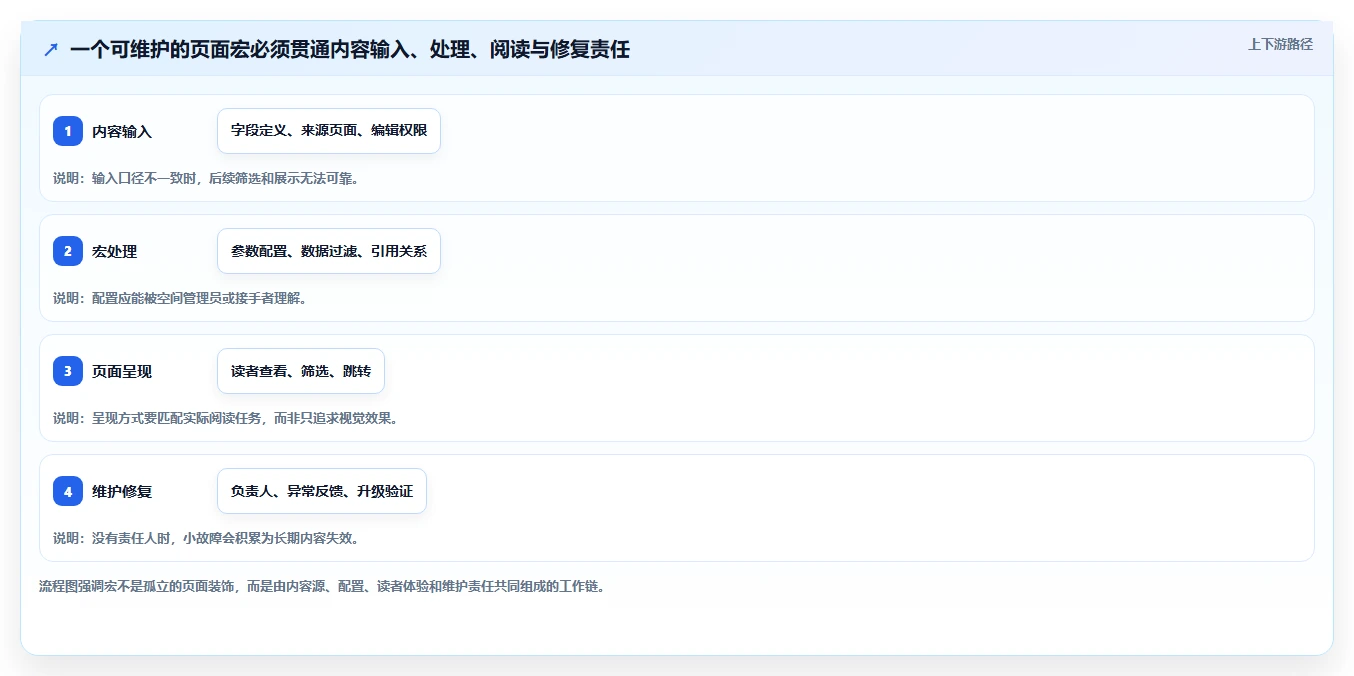This screenshot has width=1354, height=676.
Task: Click note 配置应能被空间管理员或接手者理解
Action: point(179,298)
